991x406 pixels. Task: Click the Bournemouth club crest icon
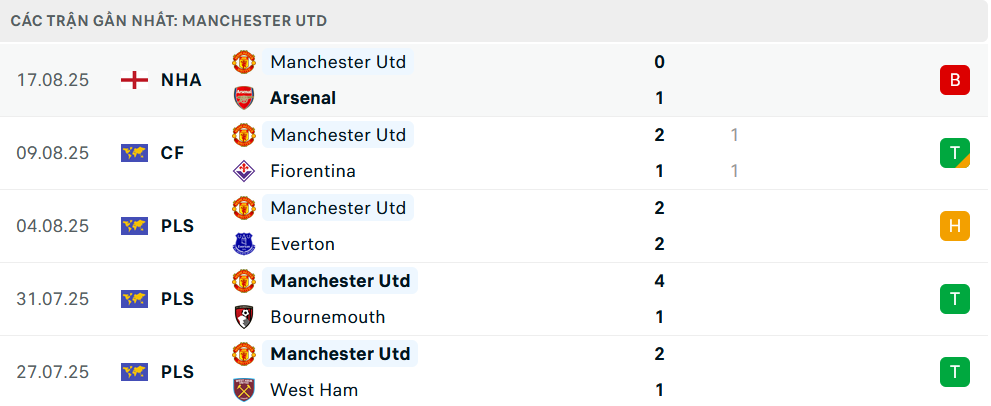244,317
